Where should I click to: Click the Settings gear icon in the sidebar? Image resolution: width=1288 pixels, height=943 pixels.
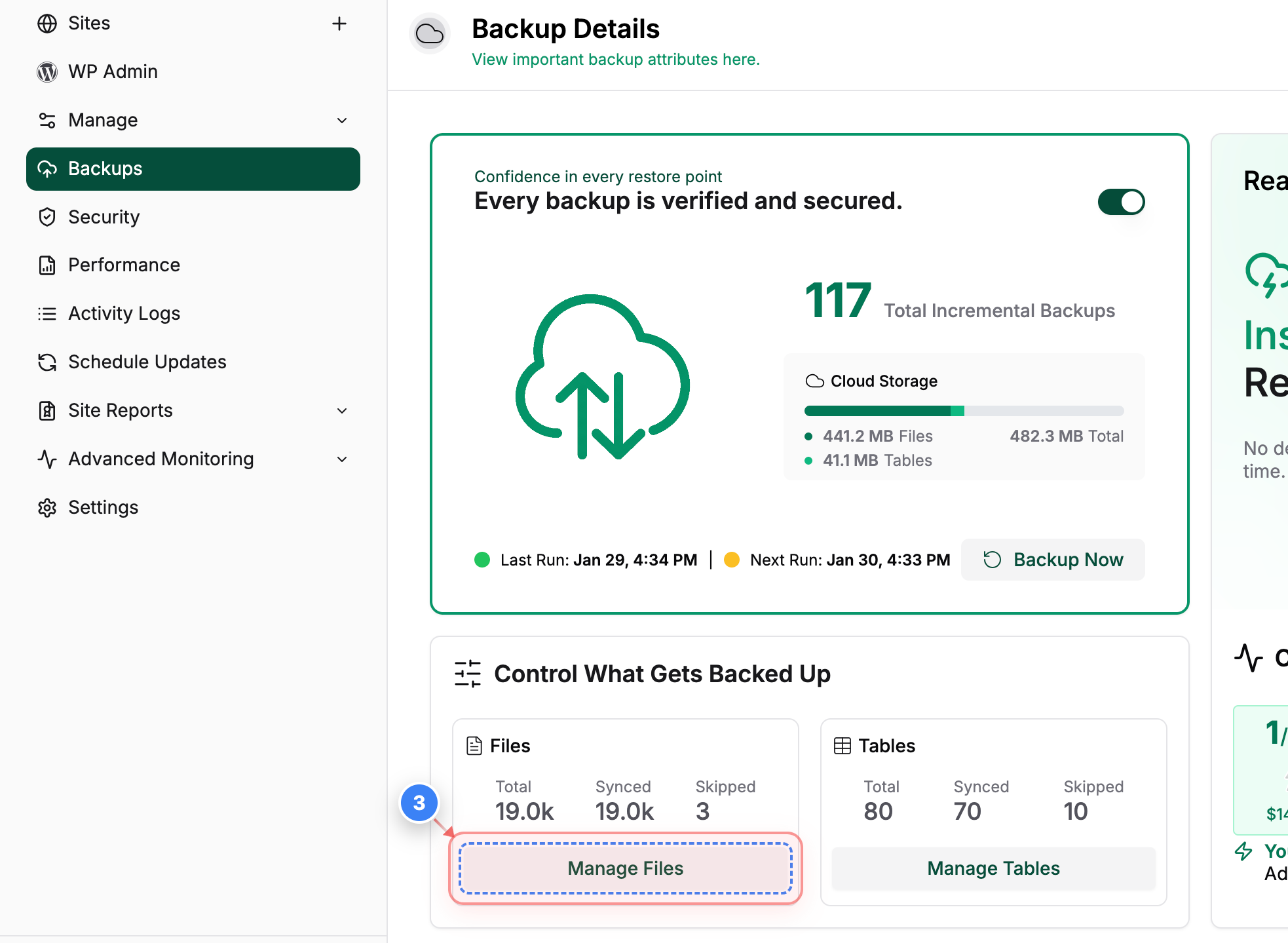(x=47, y=507)
